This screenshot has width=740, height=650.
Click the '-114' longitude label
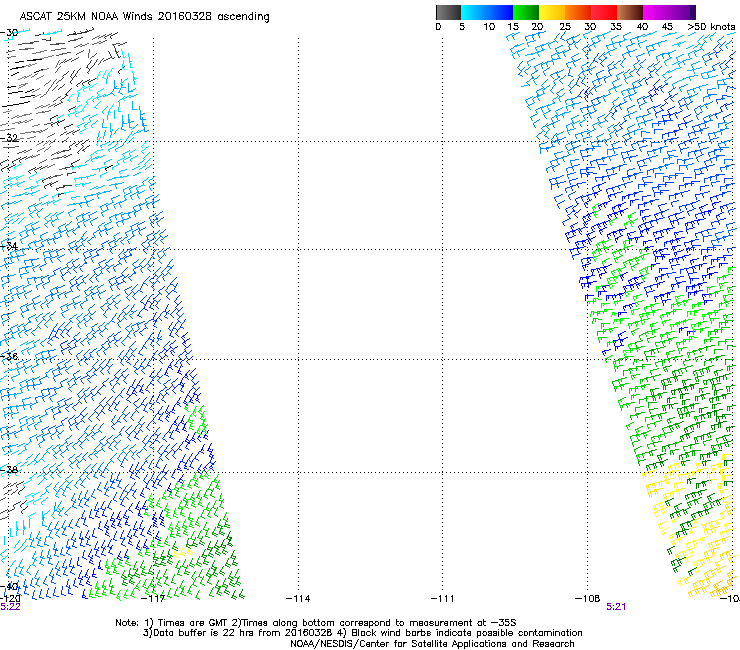298,599
